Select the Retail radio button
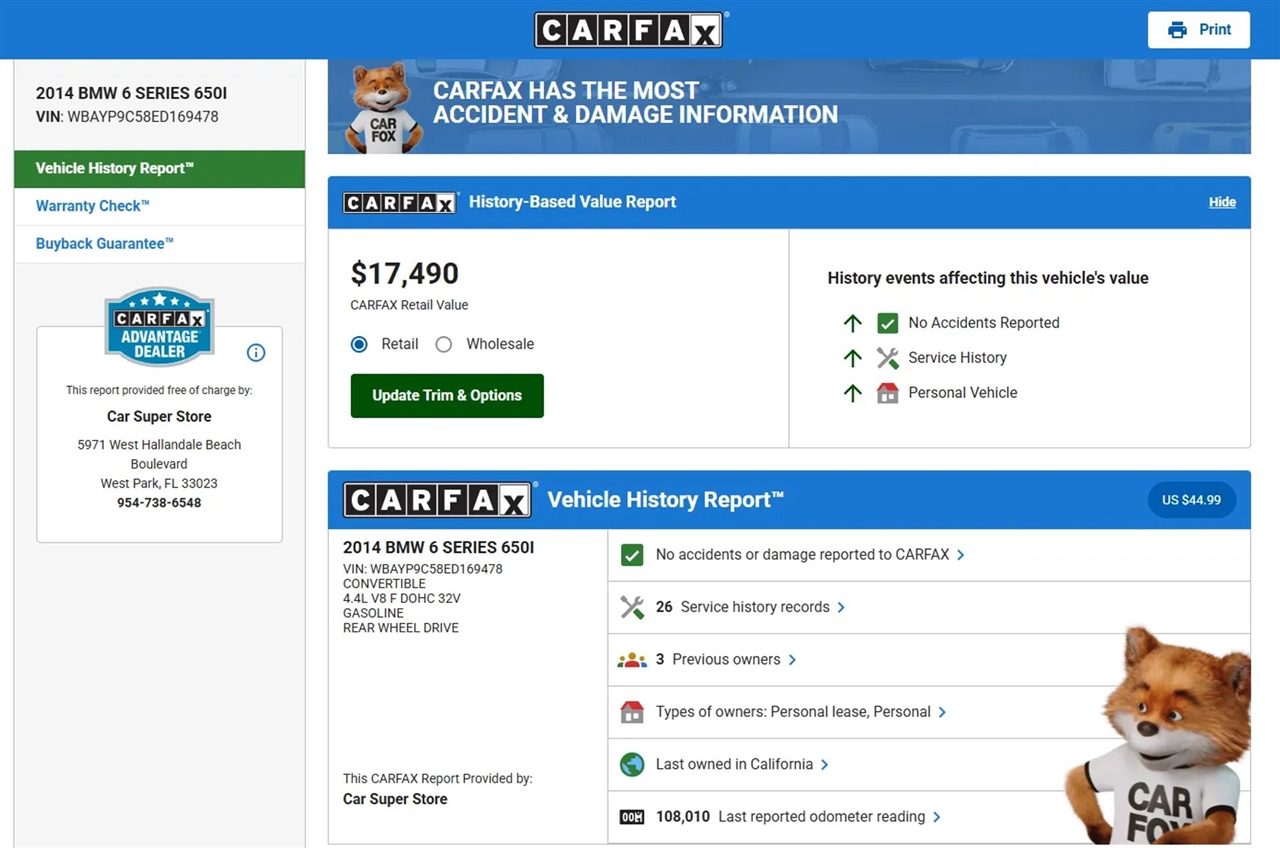Screen dimensions: 1280x848 (360, 344)
